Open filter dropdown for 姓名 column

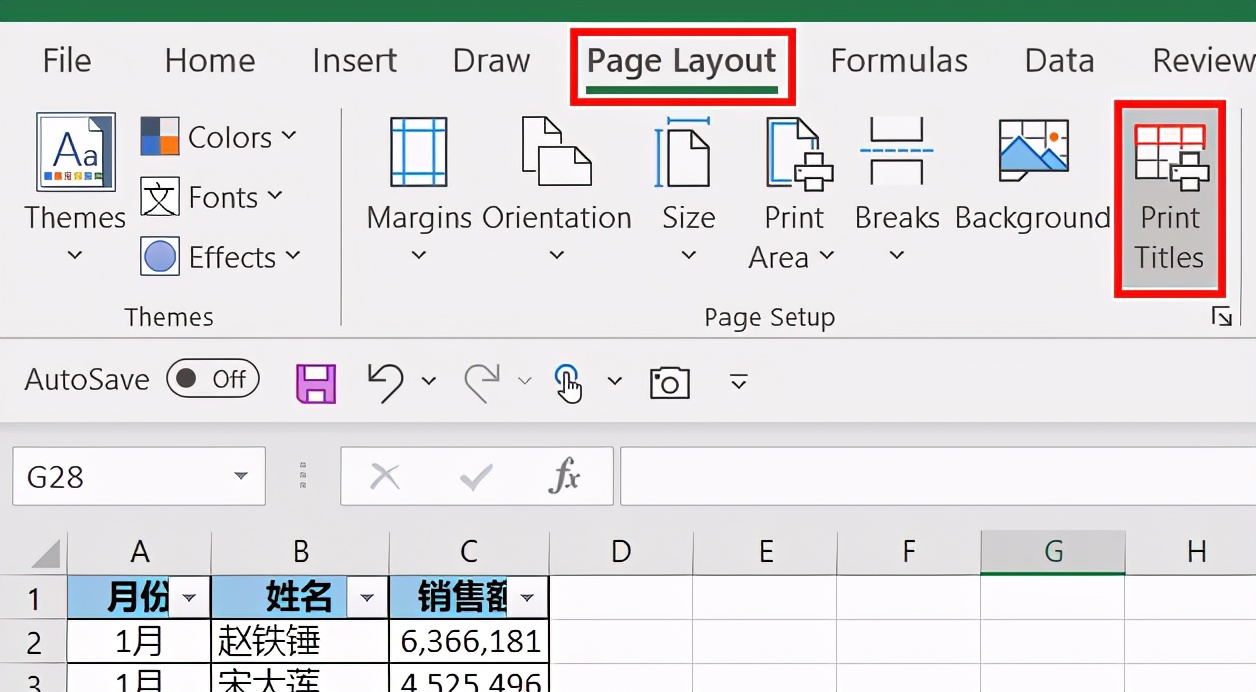tap(367, 598)
